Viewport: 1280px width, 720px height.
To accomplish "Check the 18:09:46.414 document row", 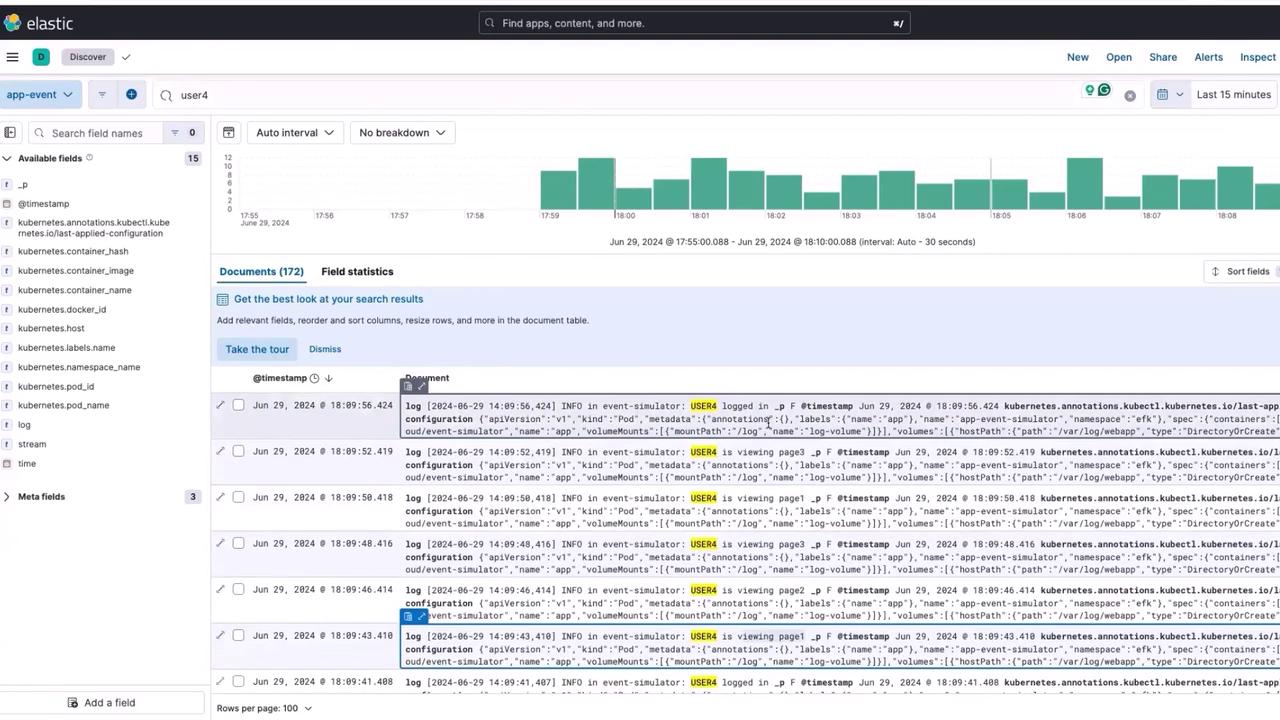I will coord(238,589).
